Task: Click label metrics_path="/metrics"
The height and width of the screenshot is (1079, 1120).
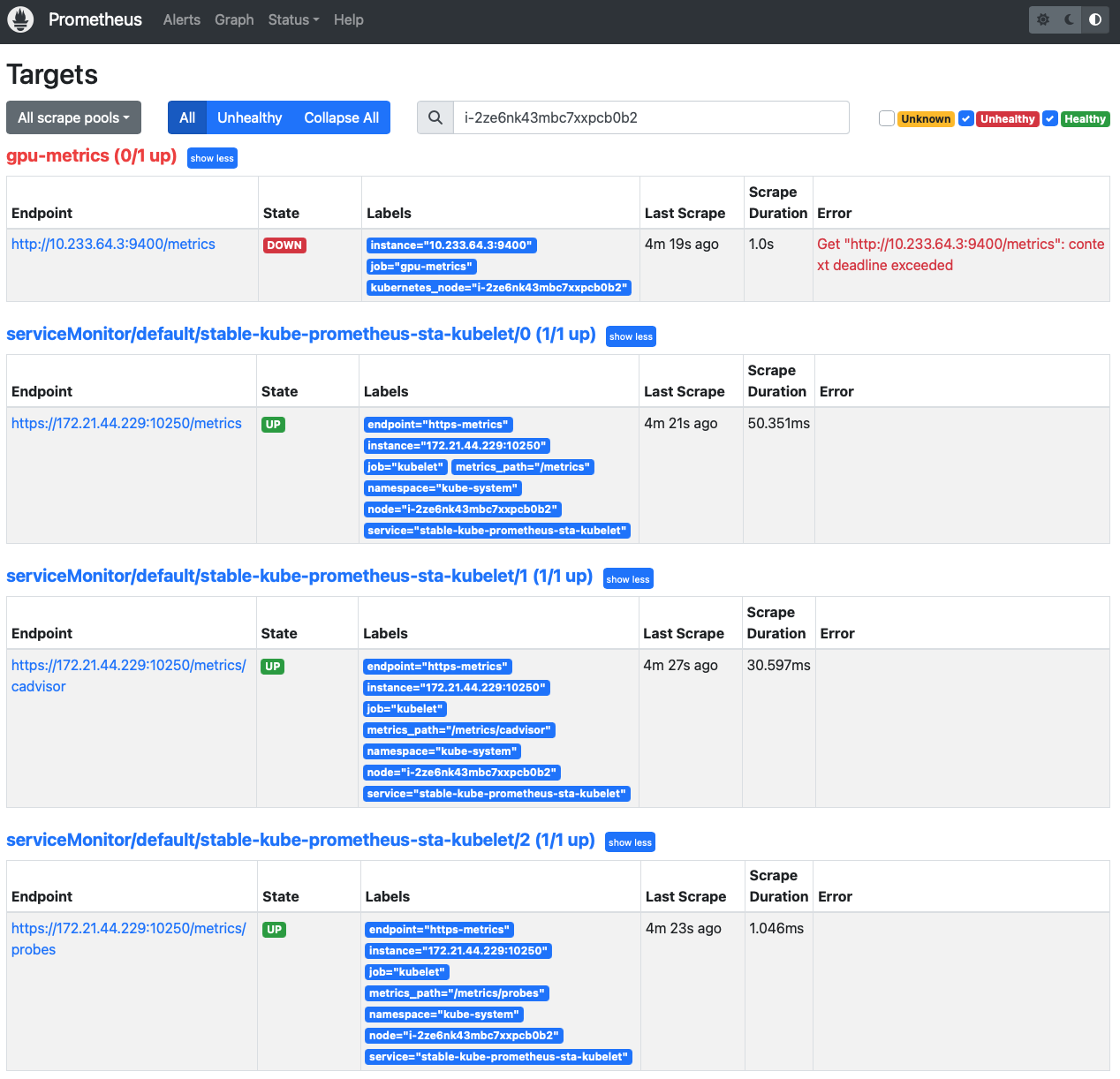Action: (x=523, y=467)
